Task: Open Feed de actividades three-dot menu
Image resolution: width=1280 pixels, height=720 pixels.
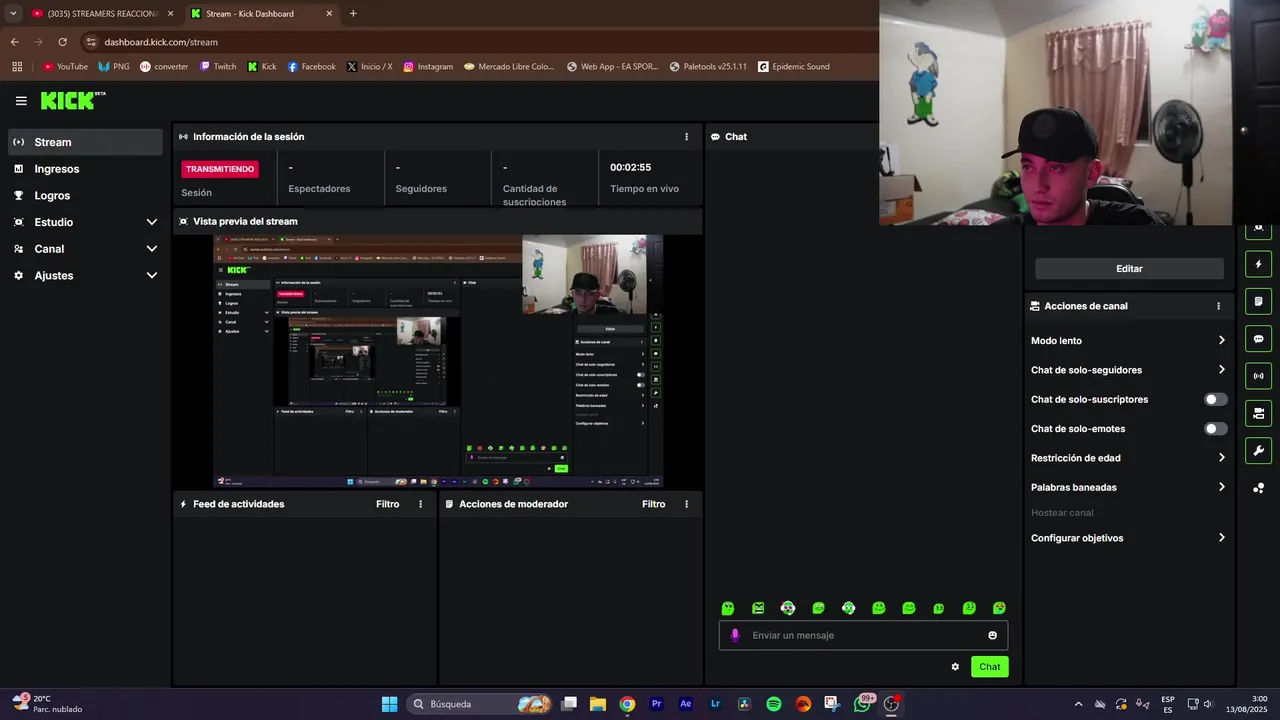Action: pyautogui.click(x=420, y=504)
